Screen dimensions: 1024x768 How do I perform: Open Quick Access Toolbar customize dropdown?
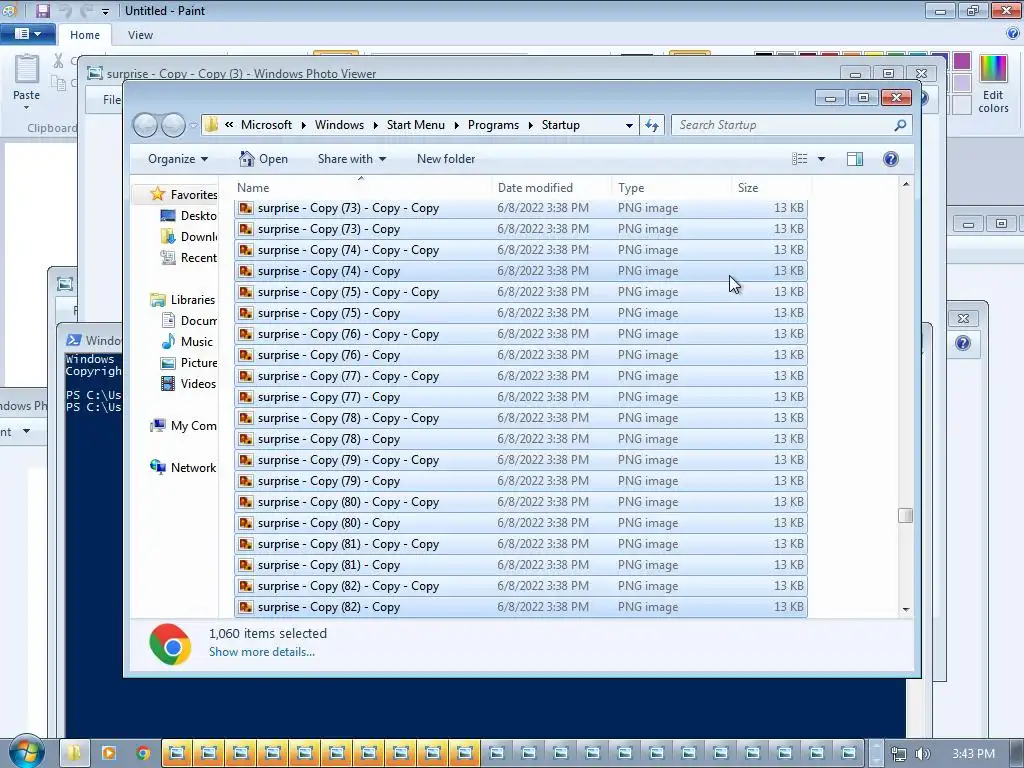coord(105,11)
